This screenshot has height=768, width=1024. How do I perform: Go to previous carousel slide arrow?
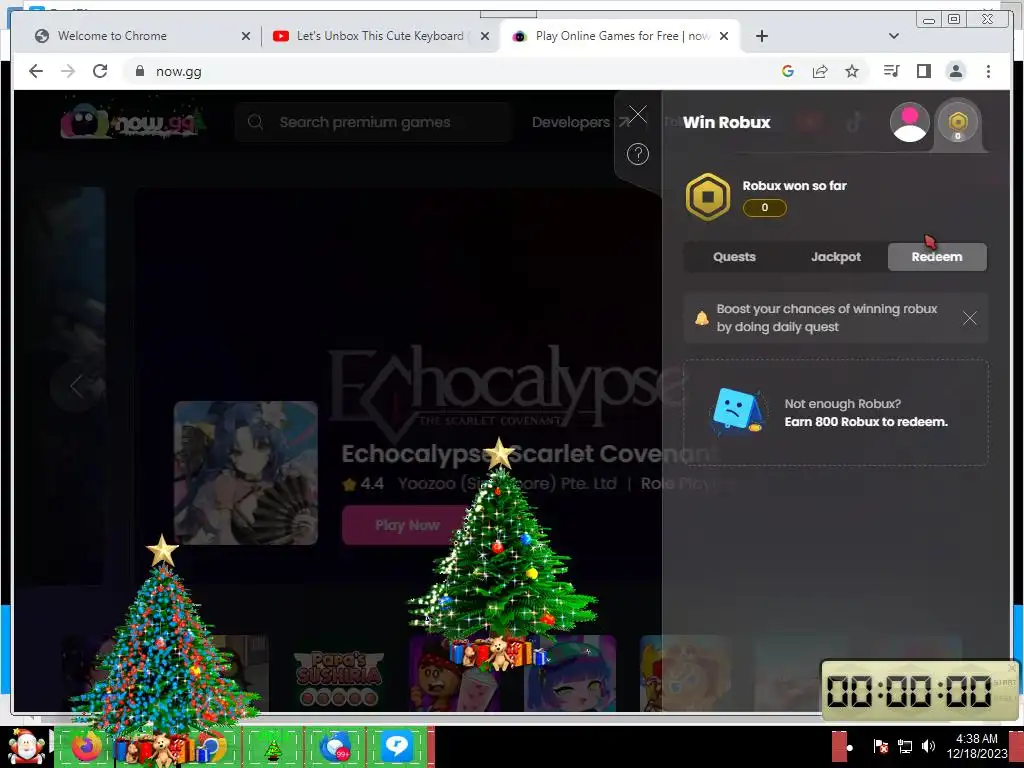click(x=77, y=385)
